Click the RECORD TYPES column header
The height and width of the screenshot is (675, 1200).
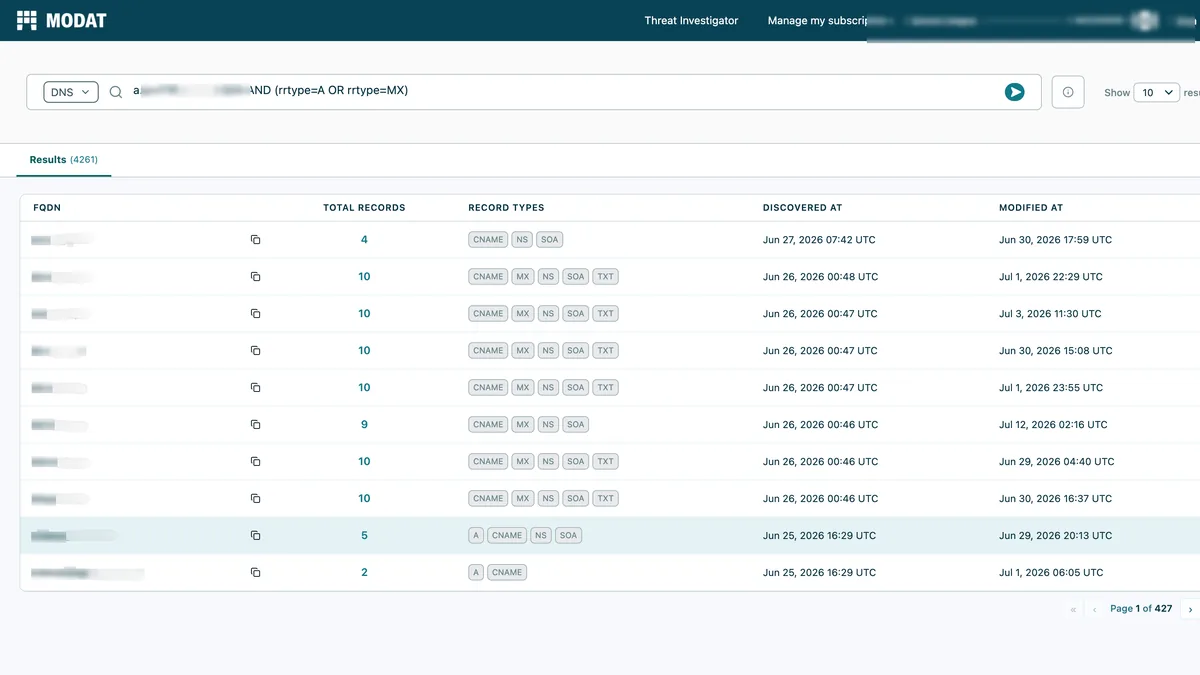tap(506, 208)
